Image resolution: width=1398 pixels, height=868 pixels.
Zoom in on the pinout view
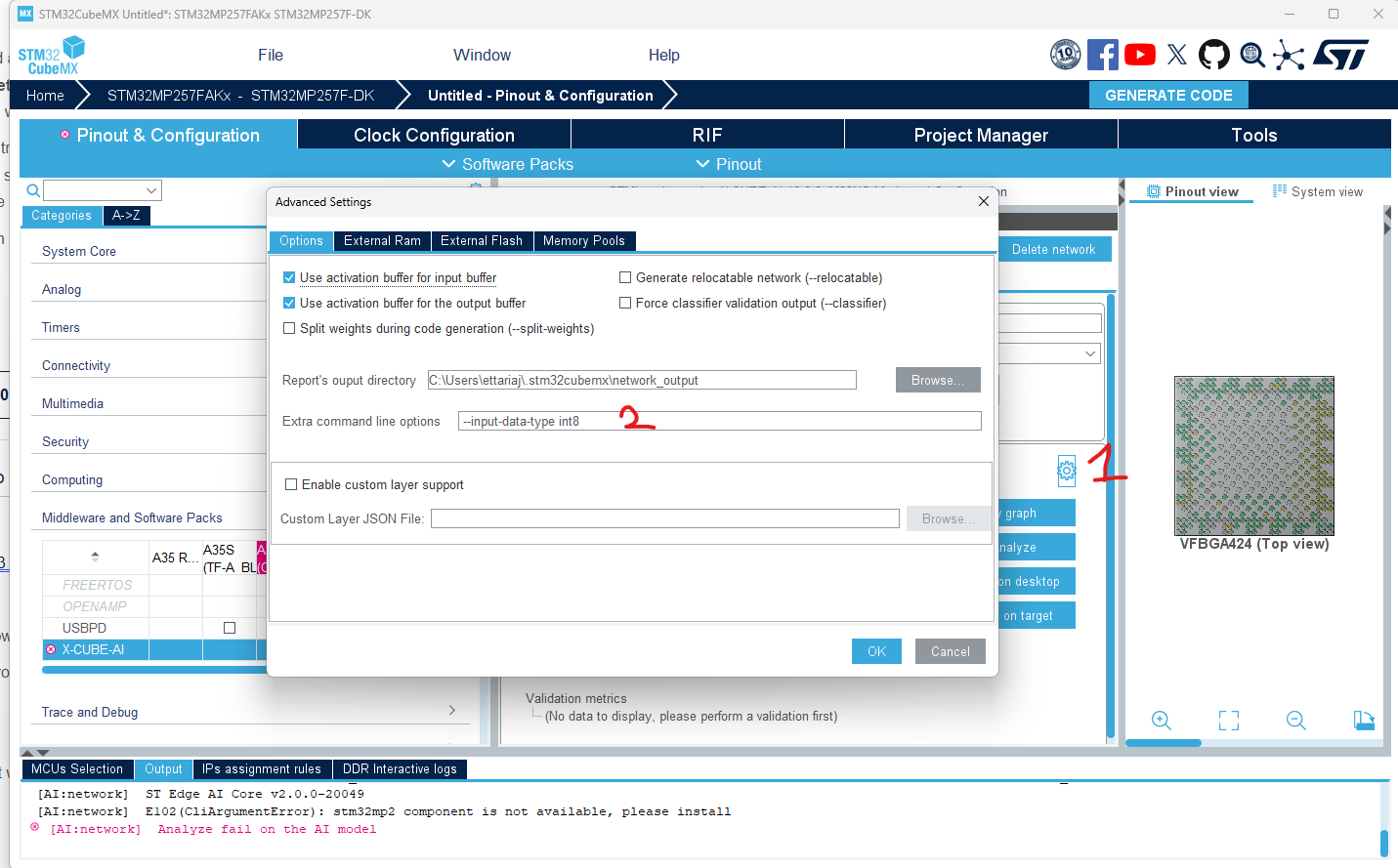click(x=1162, y=721)
